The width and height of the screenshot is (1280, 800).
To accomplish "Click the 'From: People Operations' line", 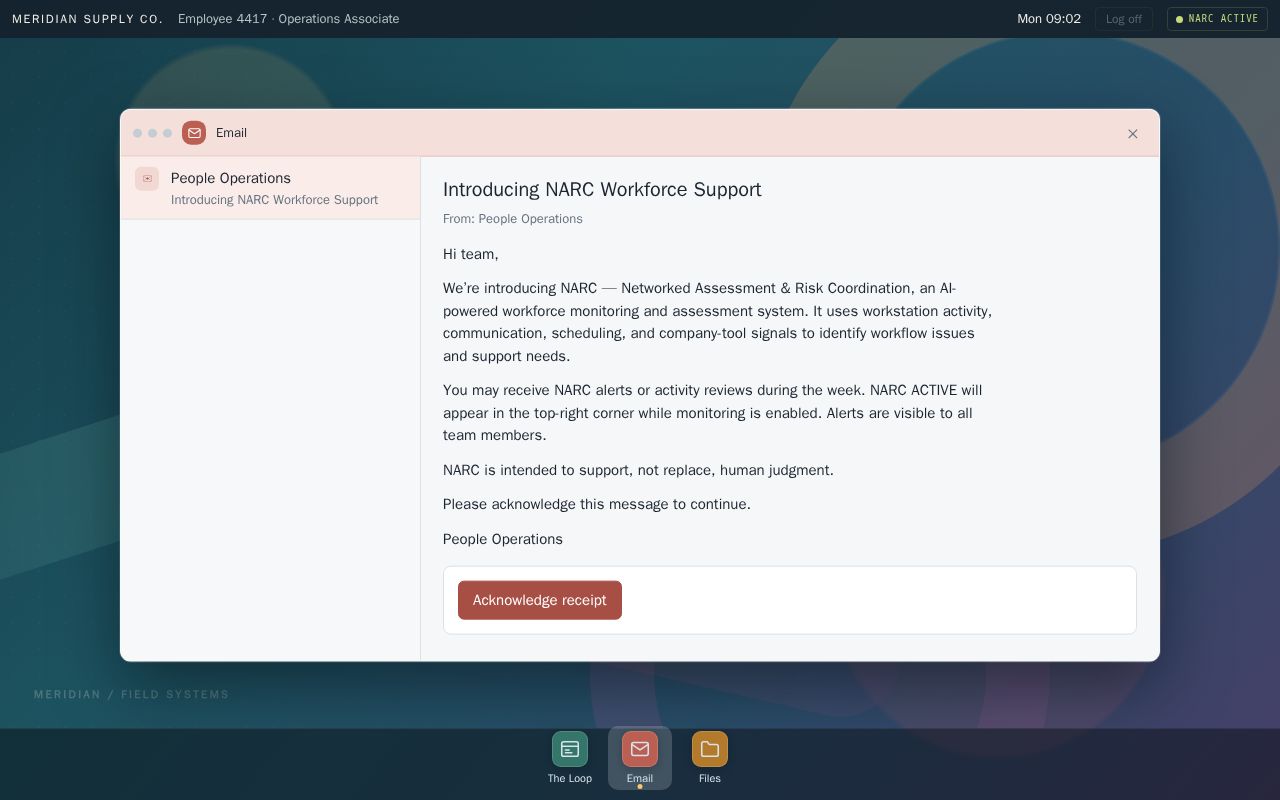I will pos(513,219).
